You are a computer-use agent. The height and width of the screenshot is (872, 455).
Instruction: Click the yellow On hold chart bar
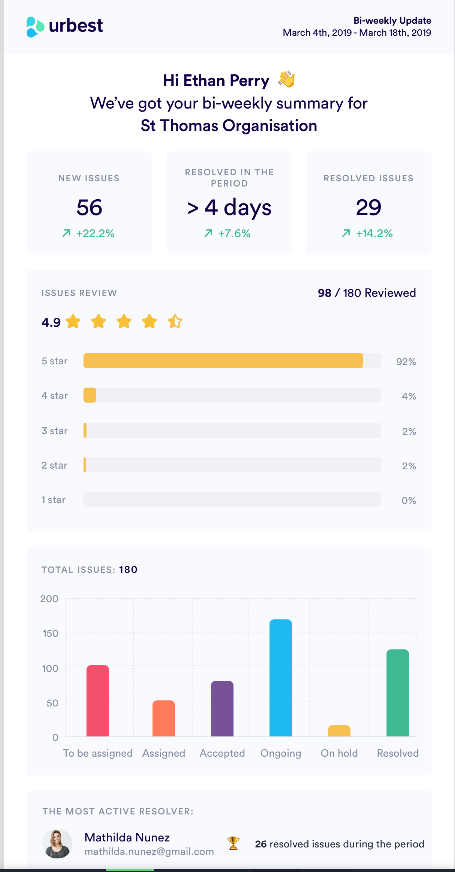click(x=339, y=731)
